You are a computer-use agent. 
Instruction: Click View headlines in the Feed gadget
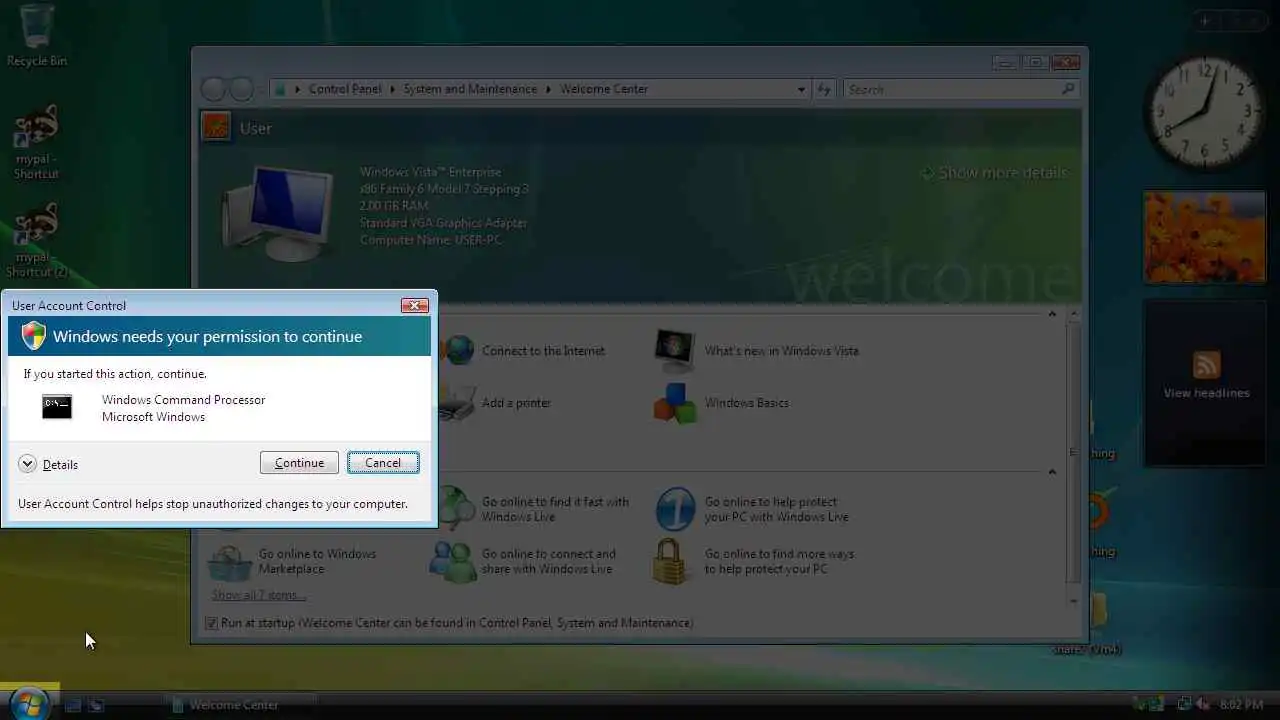click(x=1206, y=393)
